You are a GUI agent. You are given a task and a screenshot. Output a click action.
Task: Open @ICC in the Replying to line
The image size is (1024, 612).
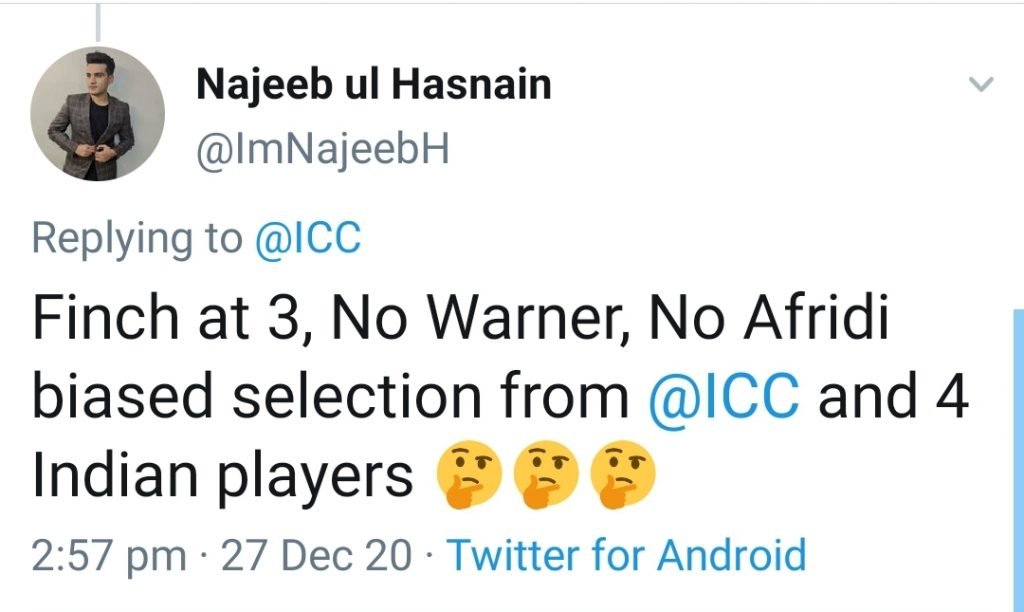click(x=308, y=238)
